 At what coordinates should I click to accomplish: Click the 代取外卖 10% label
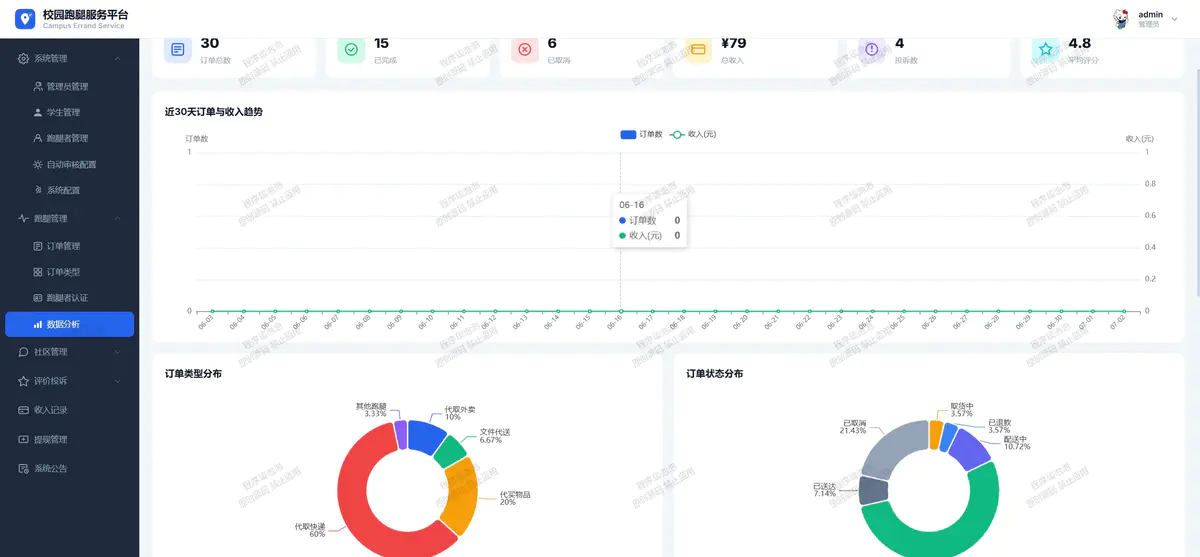(460, 413)
